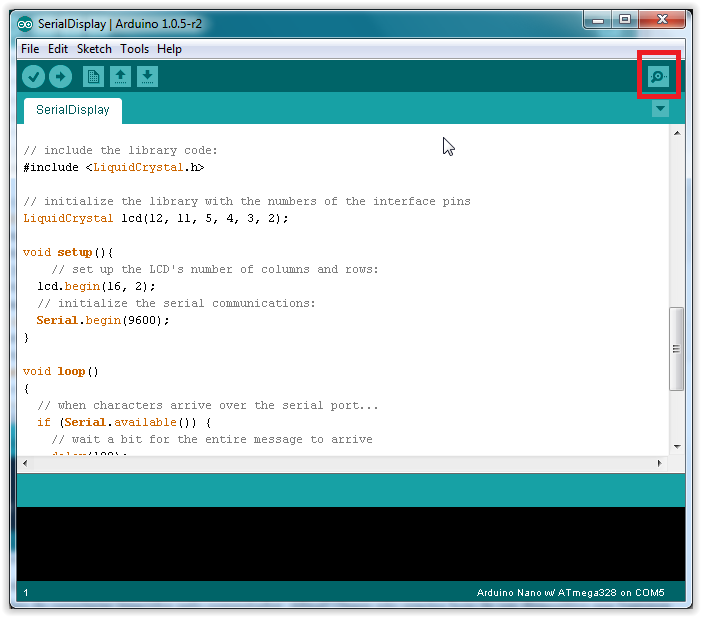Select the SerialDisplay tab
This screenshot has width=701, height=617.
(x=73, y=110)
